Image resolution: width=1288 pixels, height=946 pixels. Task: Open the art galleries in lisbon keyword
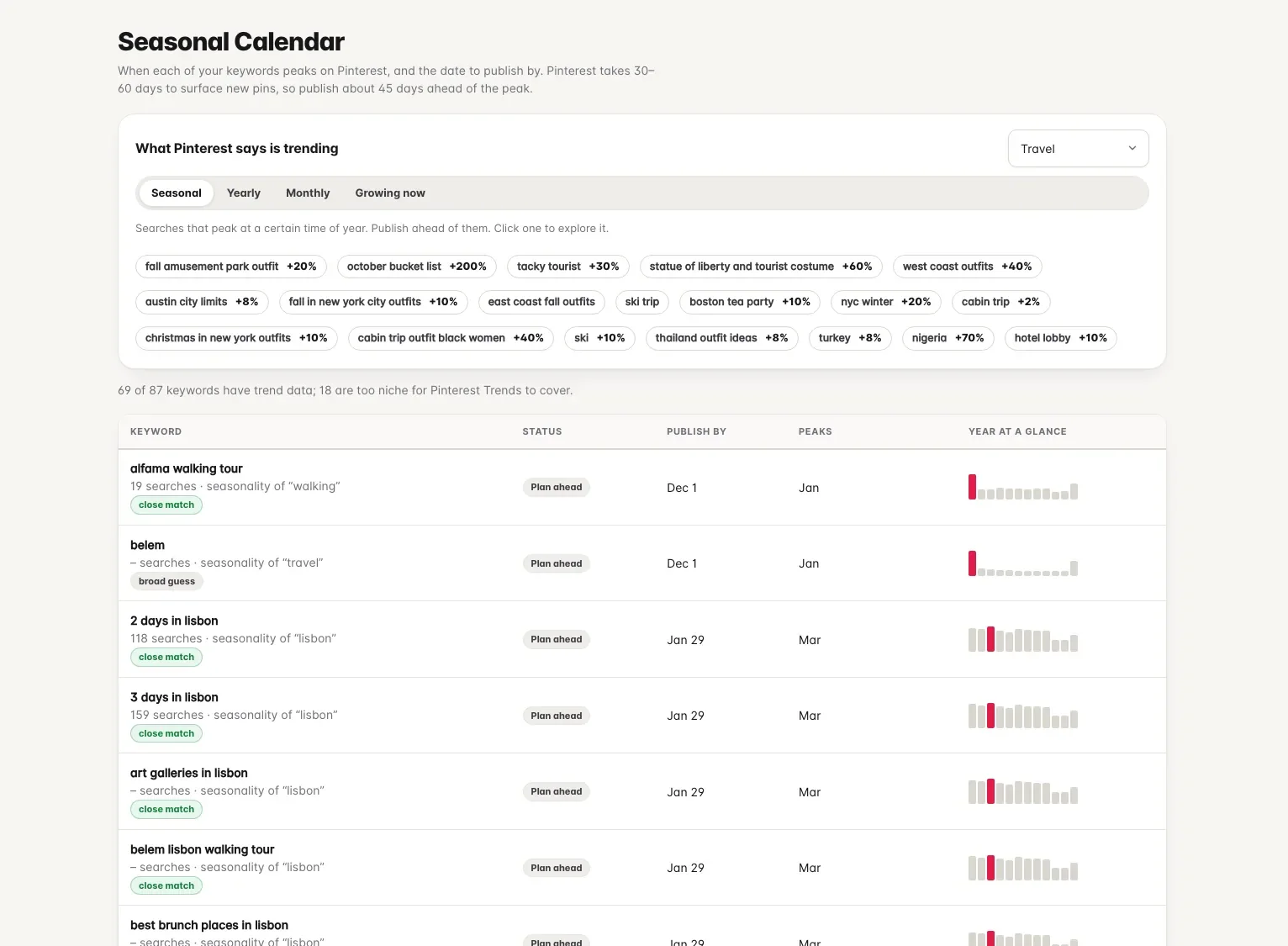click(x=189, y=773)
